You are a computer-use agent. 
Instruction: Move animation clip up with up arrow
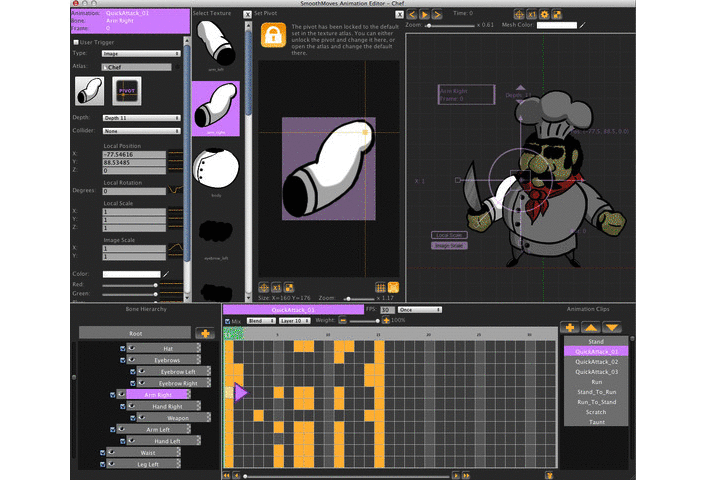pyautogui.click(x=591, y=327)
